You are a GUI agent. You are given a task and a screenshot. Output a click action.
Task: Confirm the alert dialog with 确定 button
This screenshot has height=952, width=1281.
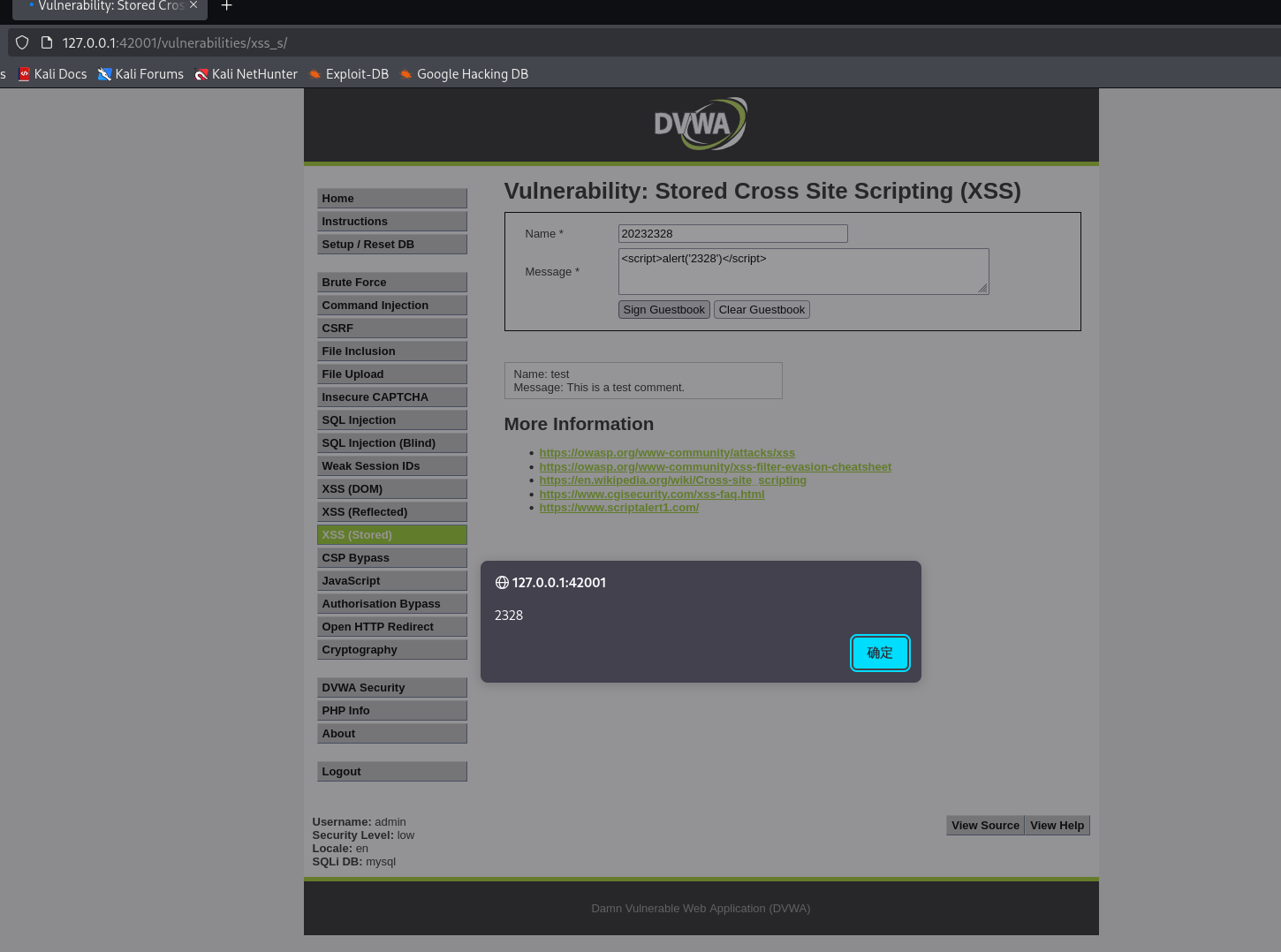(x=880, y=653)
